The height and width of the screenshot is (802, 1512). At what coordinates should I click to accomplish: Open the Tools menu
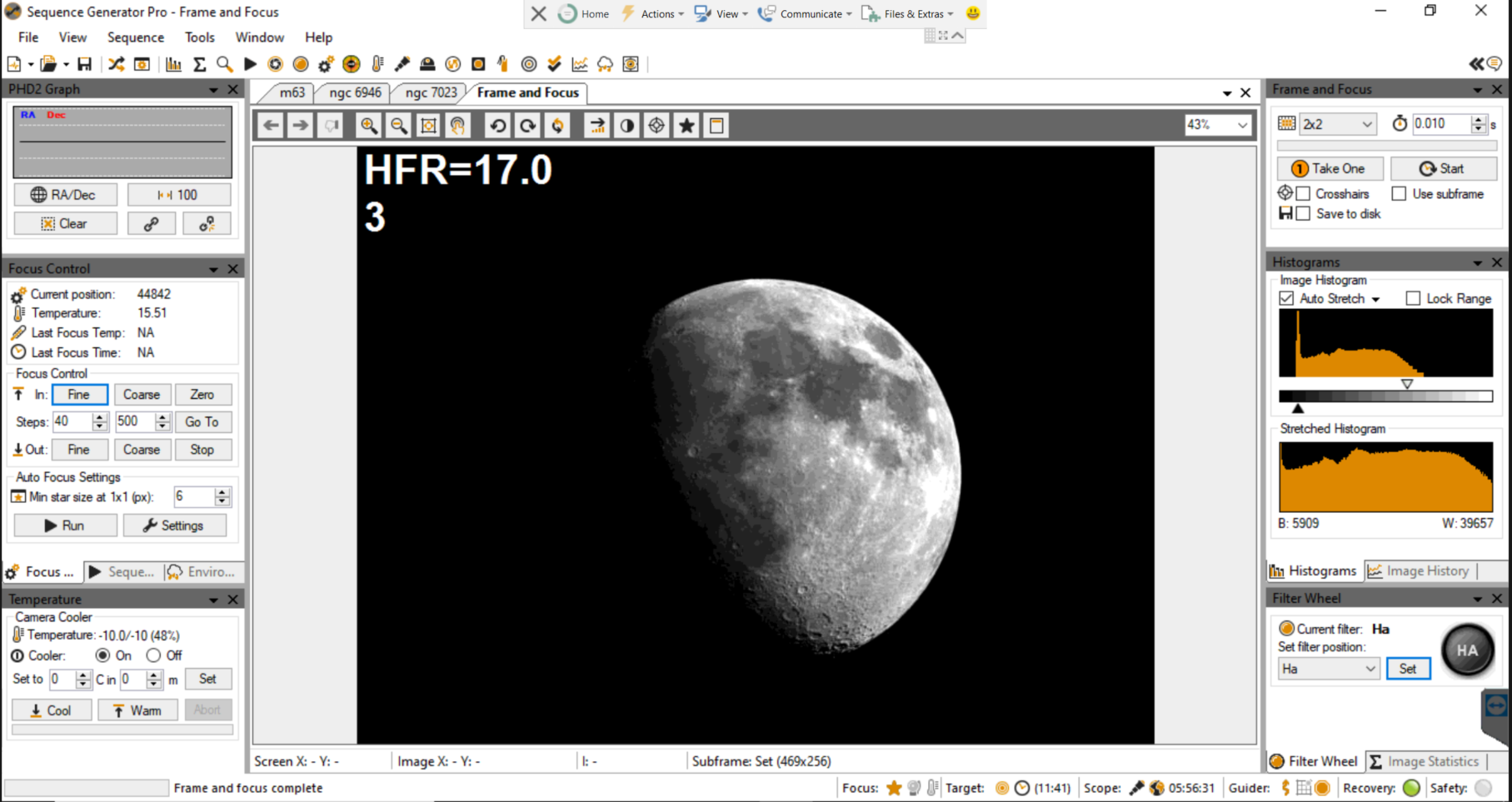click(x=199, y=37)
